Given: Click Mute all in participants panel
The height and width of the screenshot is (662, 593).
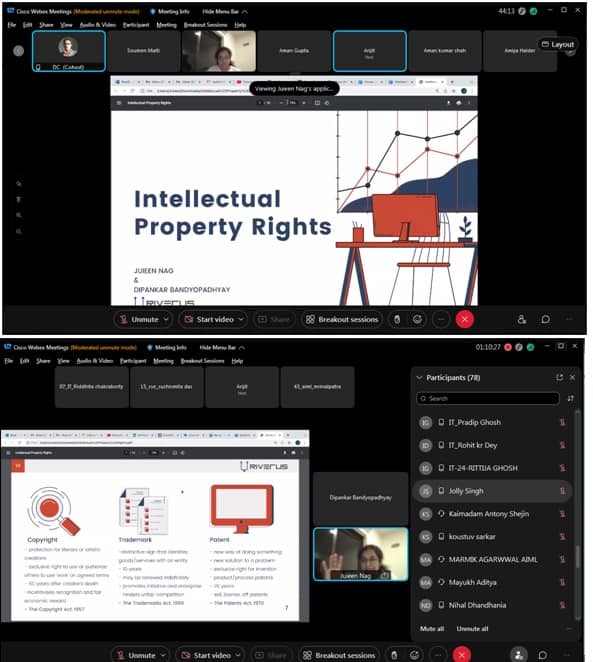Looking at the screenshot, I should coord(432,628).
